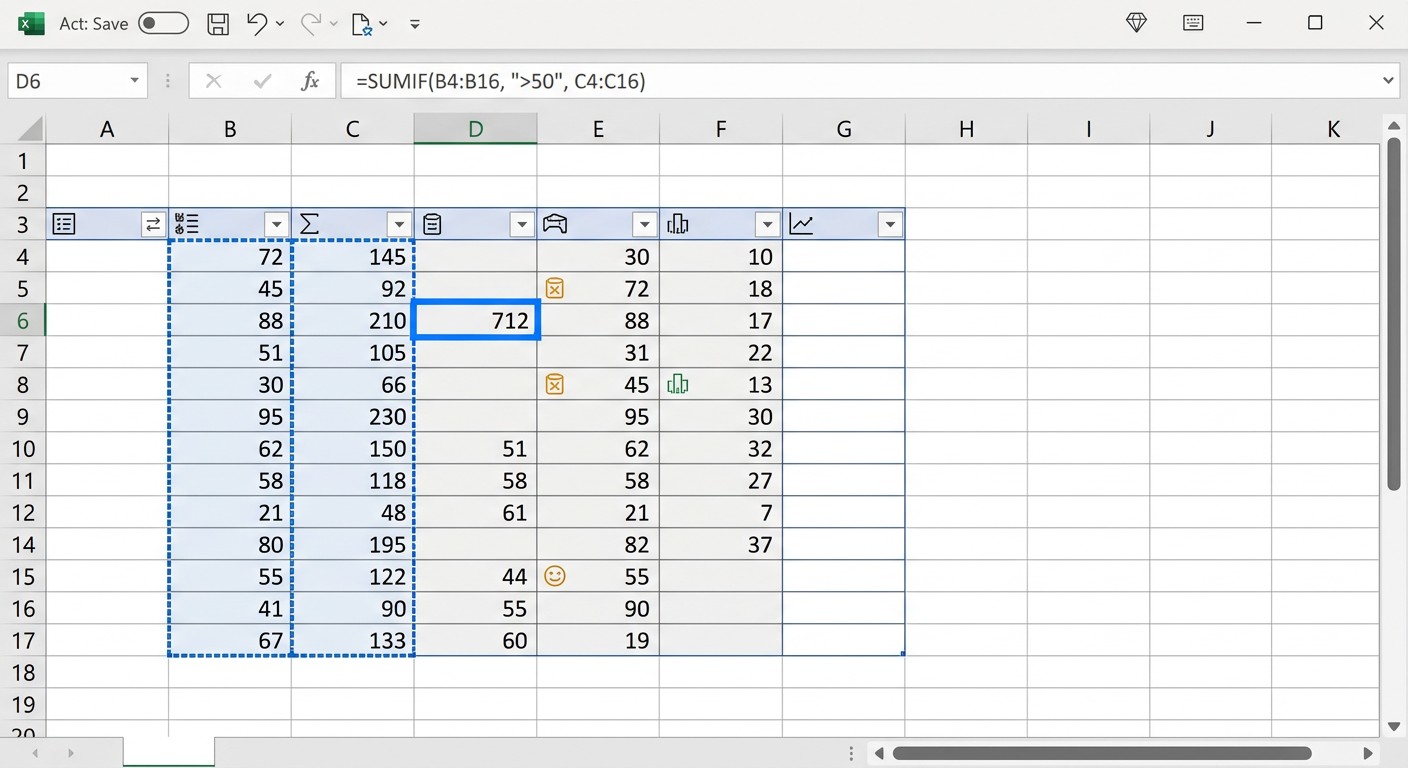Click the fx Insert Function icon

pos(311,81)
